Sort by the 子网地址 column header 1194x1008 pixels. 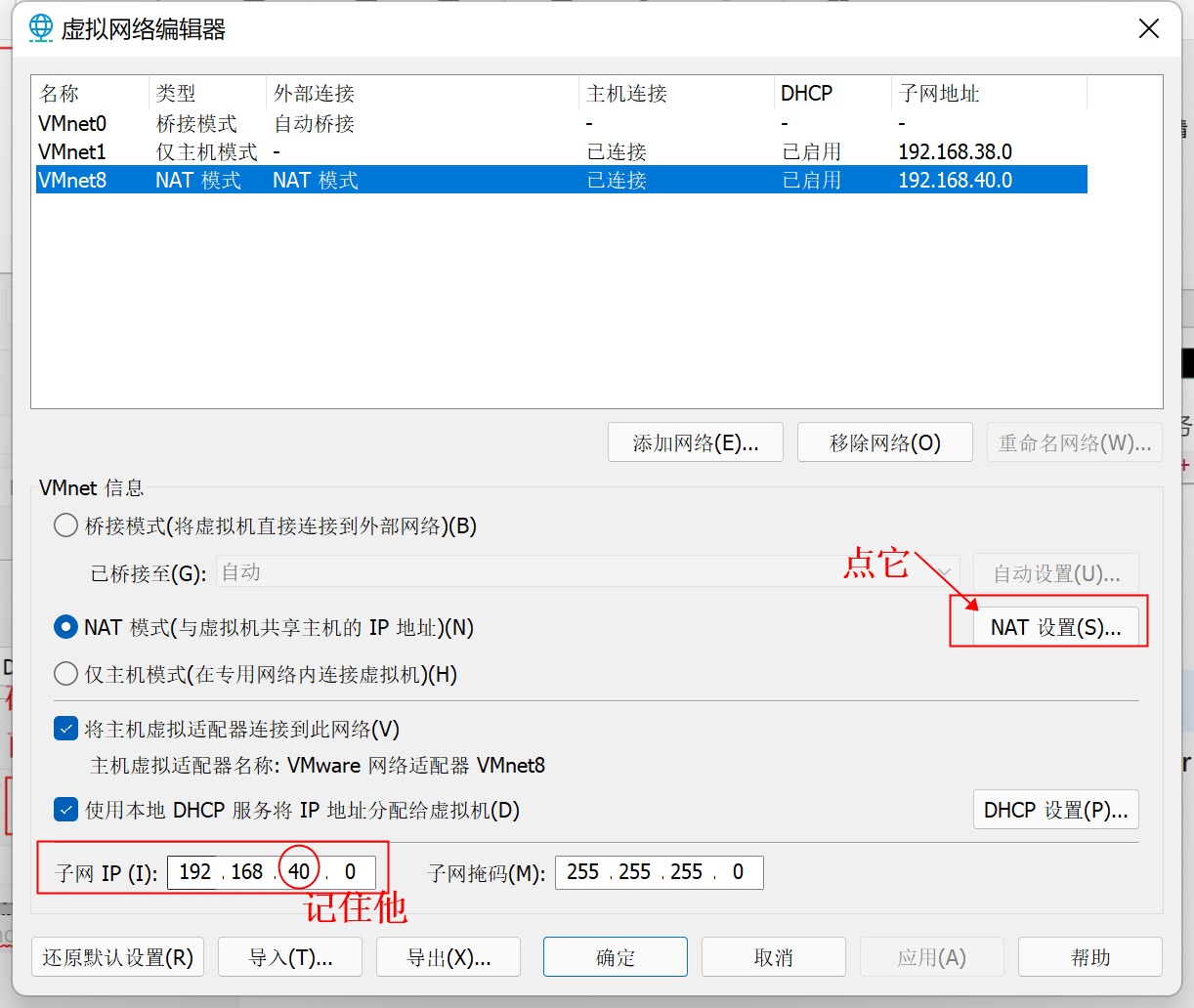click(x=989, y=94)
